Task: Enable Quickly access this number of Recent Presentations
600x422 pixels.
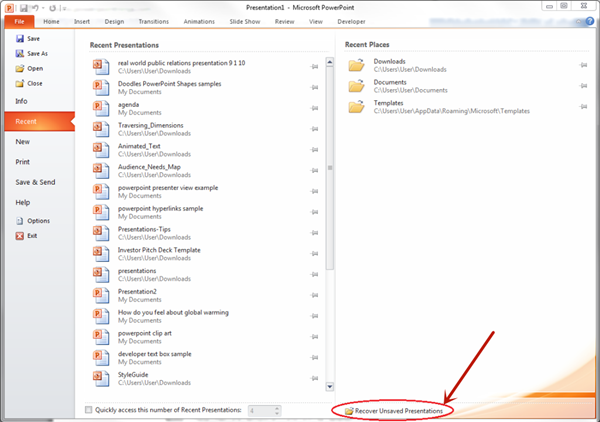Action: (x=89, y=410)
